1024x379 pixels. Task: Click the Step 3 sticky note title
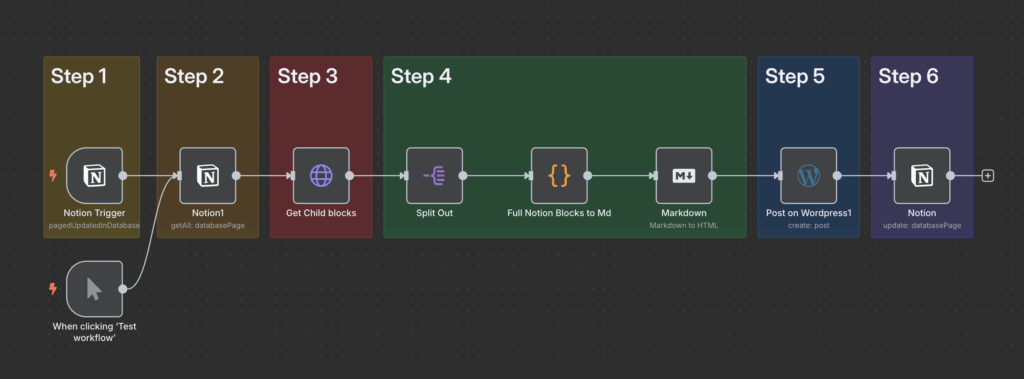[308, 76]
